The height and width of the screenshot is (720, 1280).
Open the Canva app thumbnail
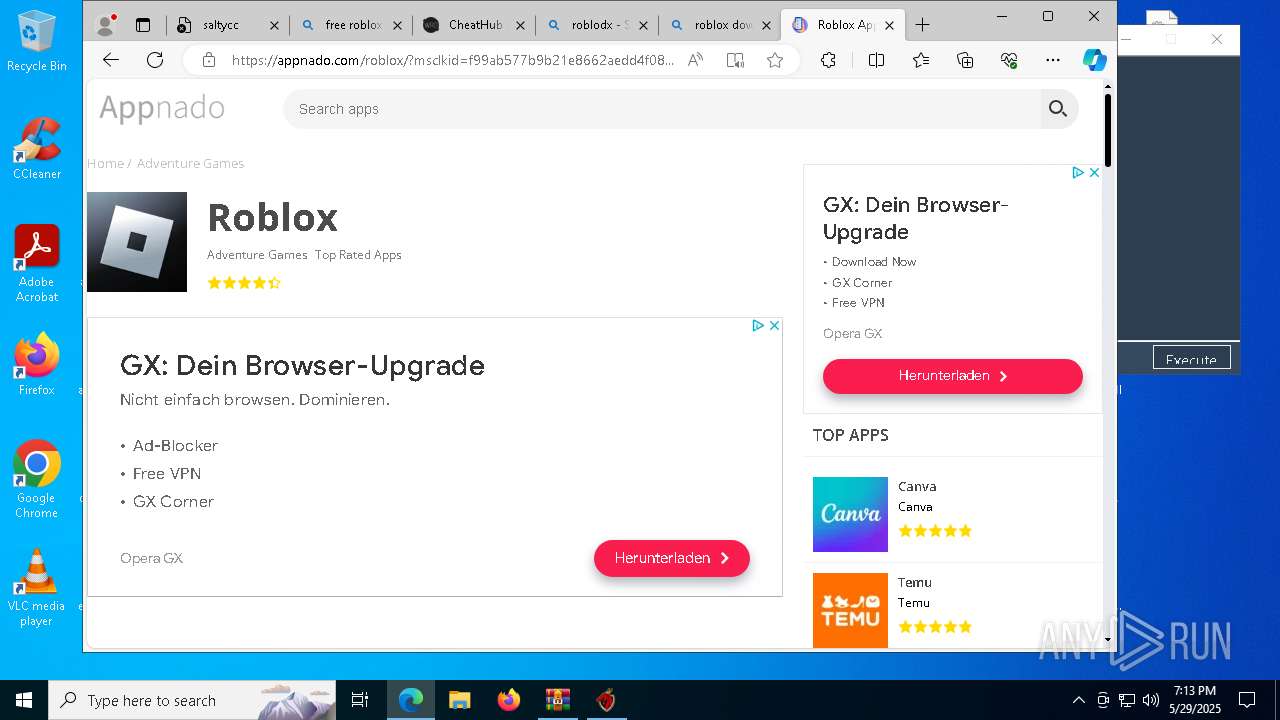coord(850,514)
